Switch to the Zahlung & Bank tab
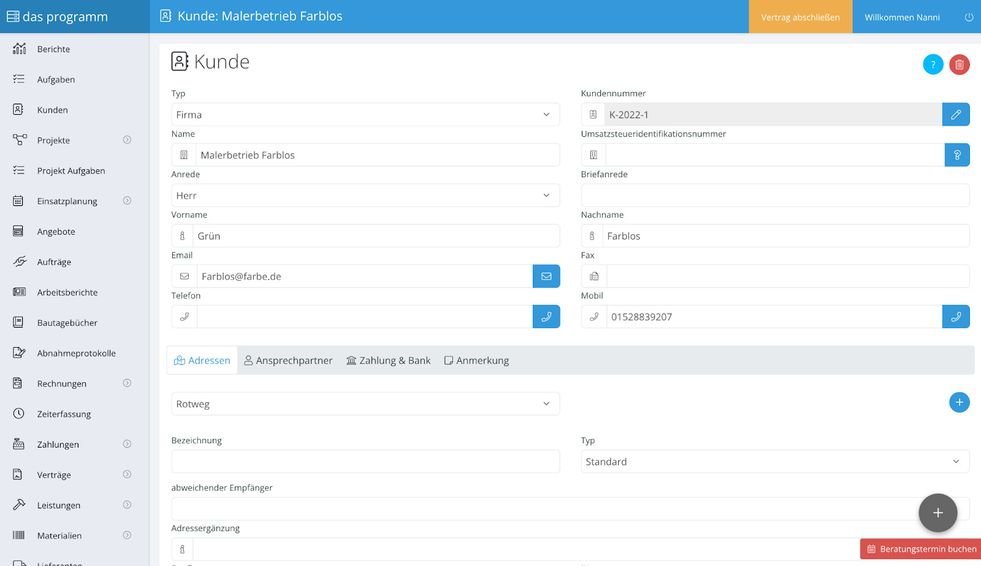Viewport: 981px width, 566px height. 389,360
